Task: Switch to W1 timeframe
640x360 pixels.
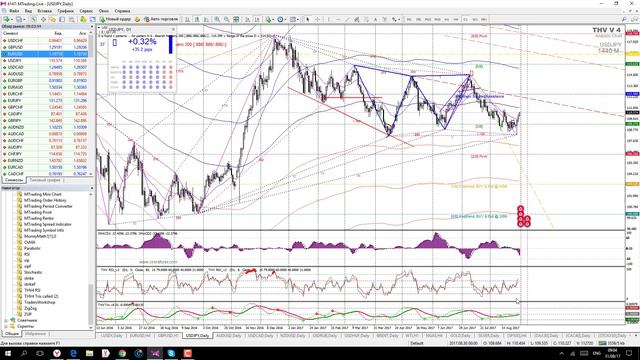Action: 475,19
